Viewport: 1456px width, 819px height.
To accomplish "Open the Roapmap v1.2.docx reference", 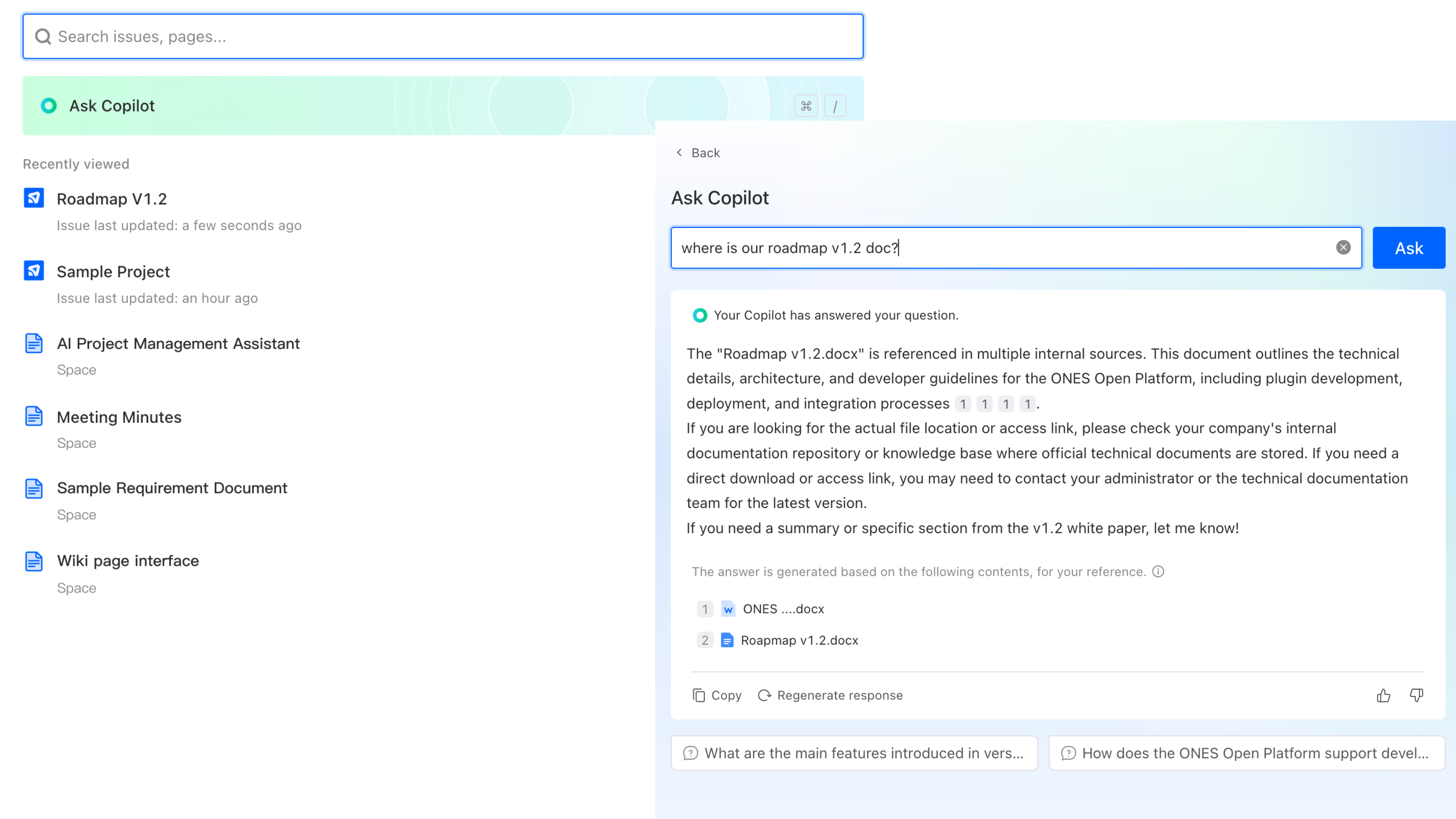I will 799,640.
